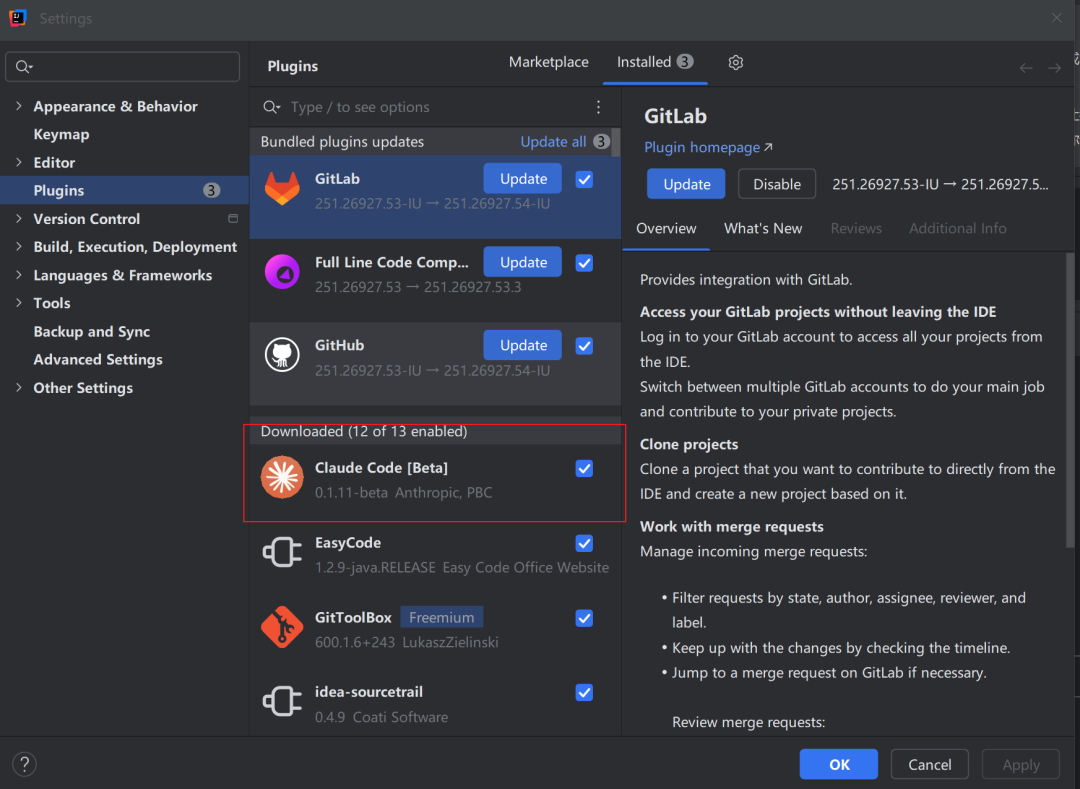
Task: Click the EasyCode plug icon
Action: 282,552
